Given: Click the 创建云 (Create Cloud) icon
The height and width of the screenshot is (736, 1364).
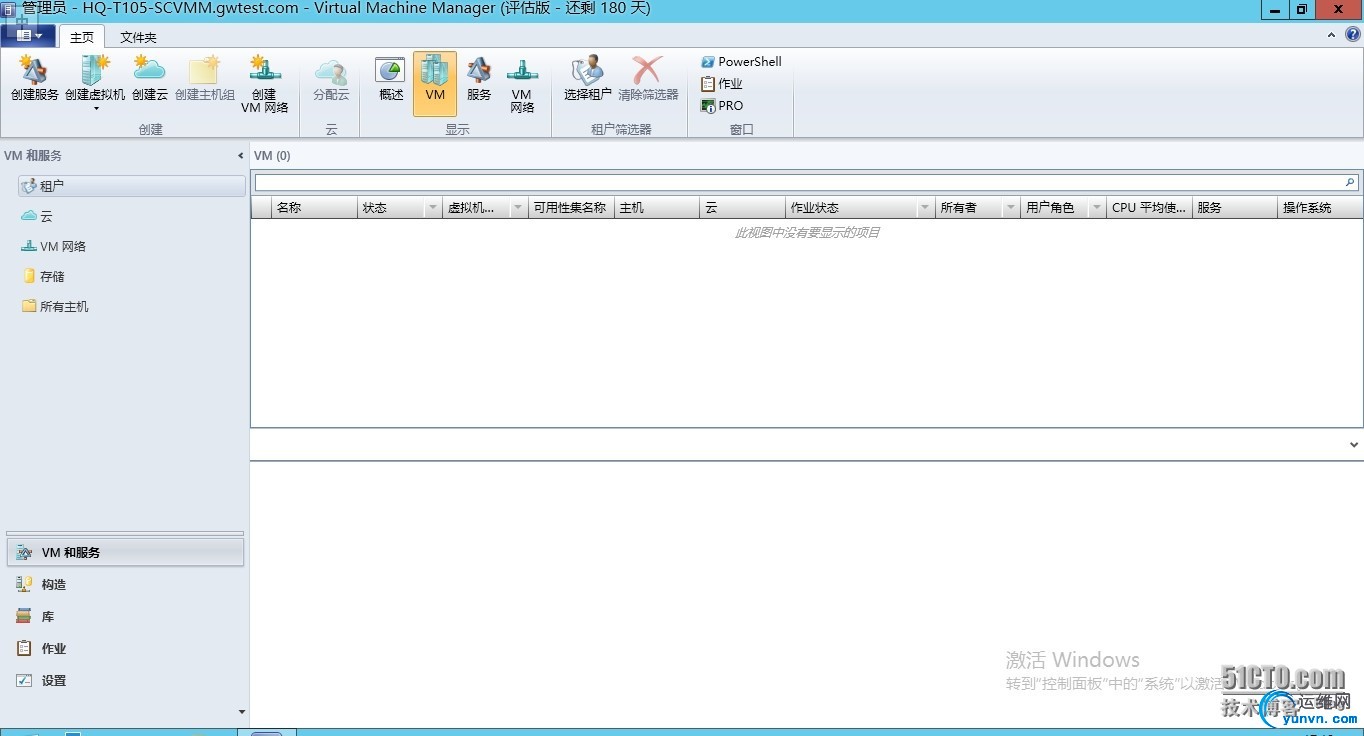Looking at the screenshot, I should point(150,79).
